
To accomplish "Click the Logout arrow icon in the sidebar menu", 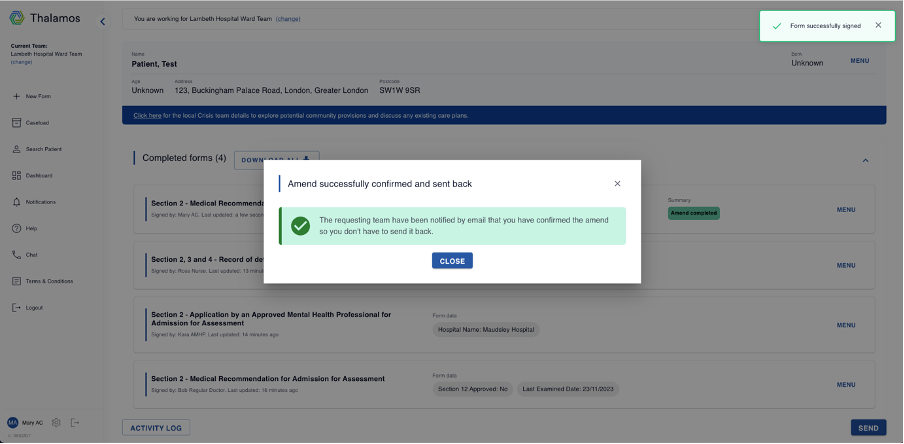I will tap(16, 308).
